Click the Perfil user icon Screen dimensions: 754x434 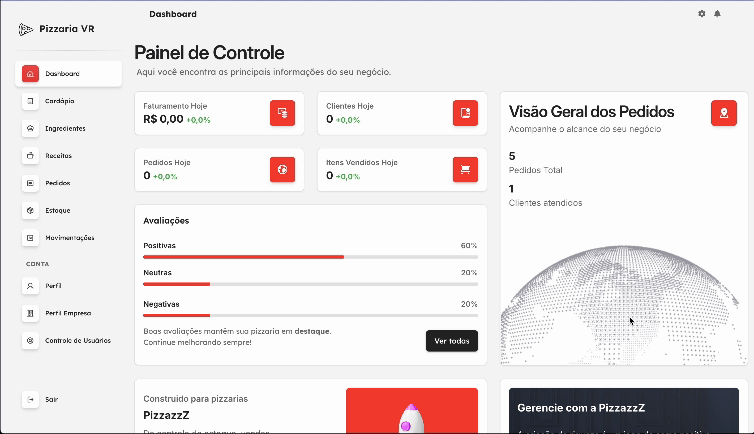coord(30,286)
